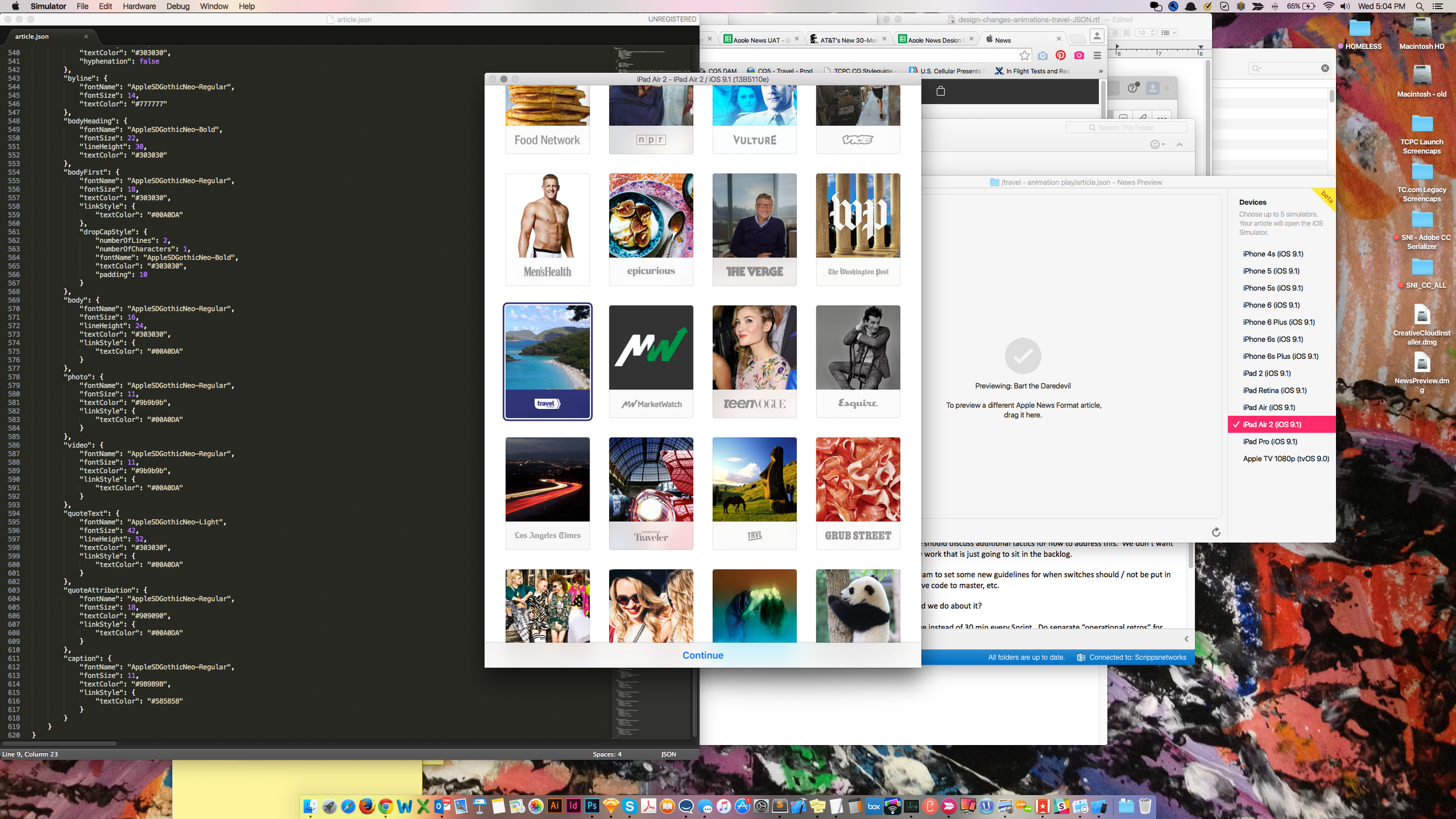Open the In Flight Tests bookmark in Chrome
The height and width of the screenshot is (819, 1456).
tap(1032, 71)
